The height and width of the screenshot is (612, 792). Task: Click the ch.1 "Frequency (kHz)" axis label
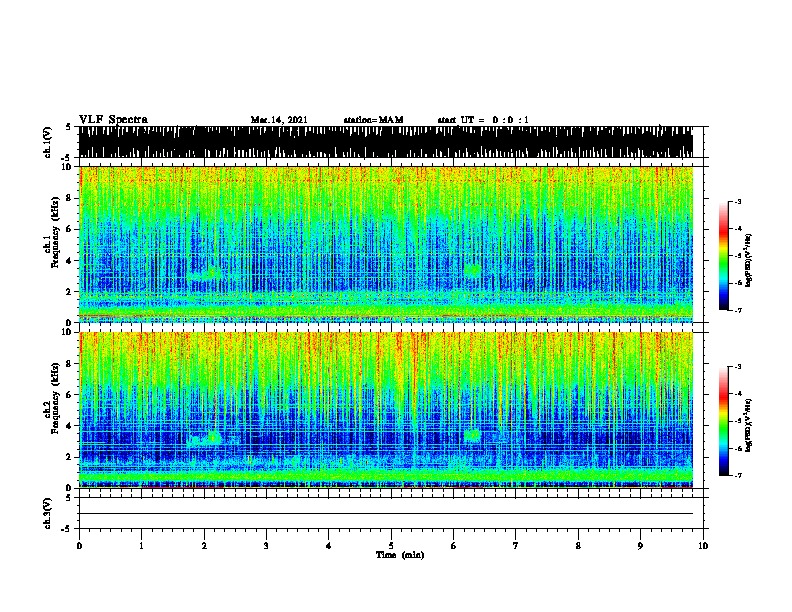[55, 232]
